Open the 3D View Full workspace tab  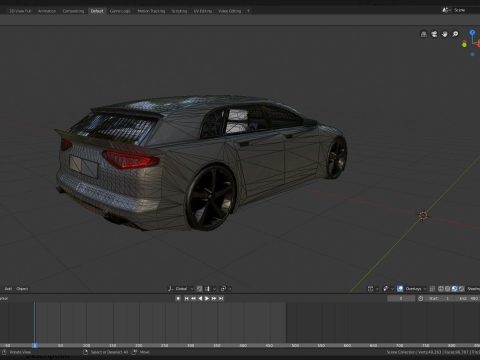(20, 11)
